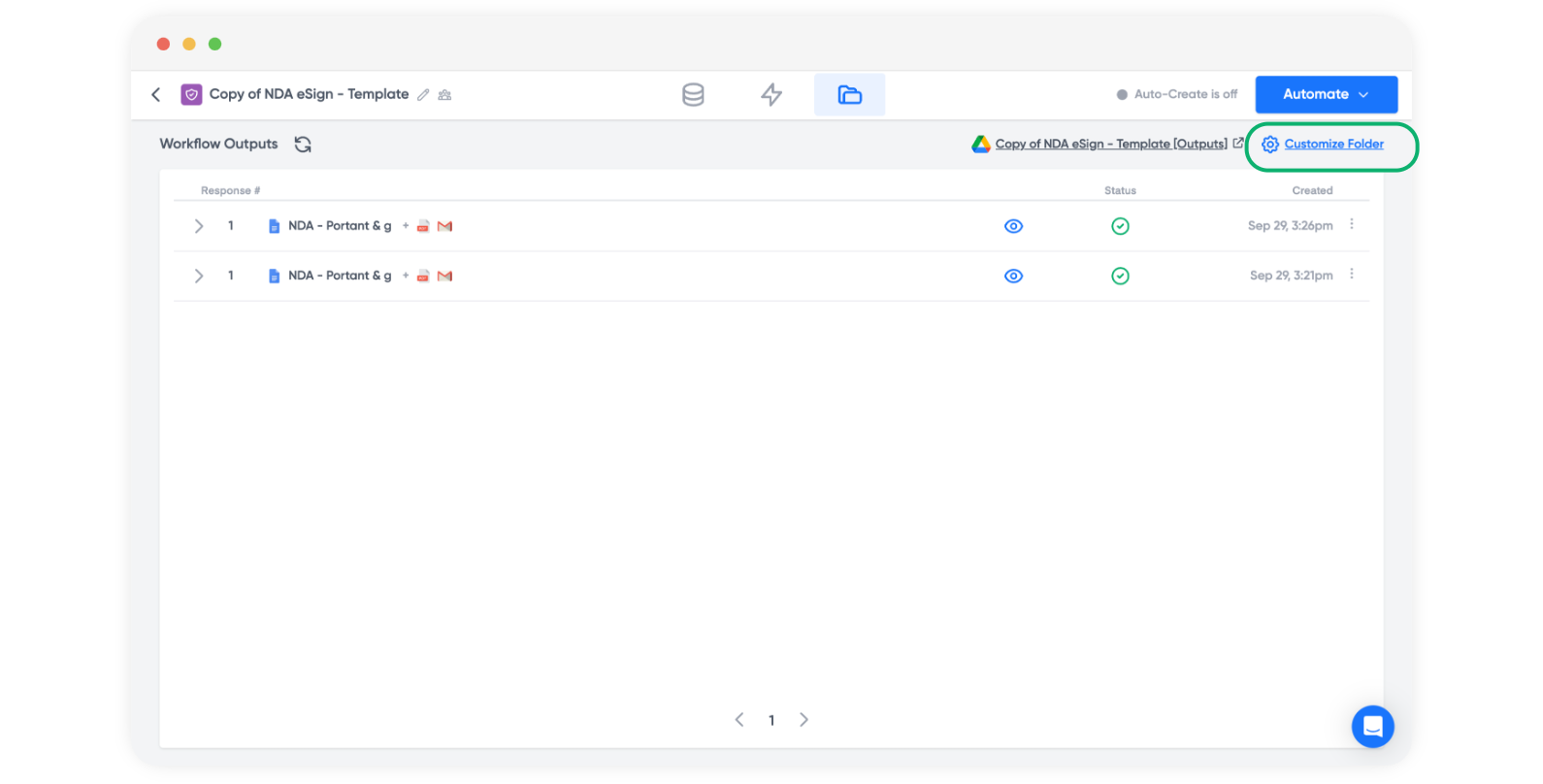Open the PDF icon in 3:21pm row
The height and width of the screenshot is (784, 1543).
(423, 276)
